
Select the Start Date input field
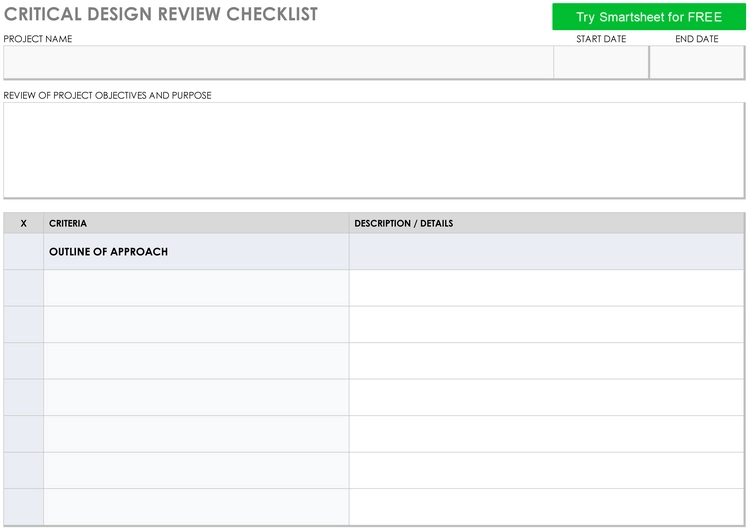(601, 62)
